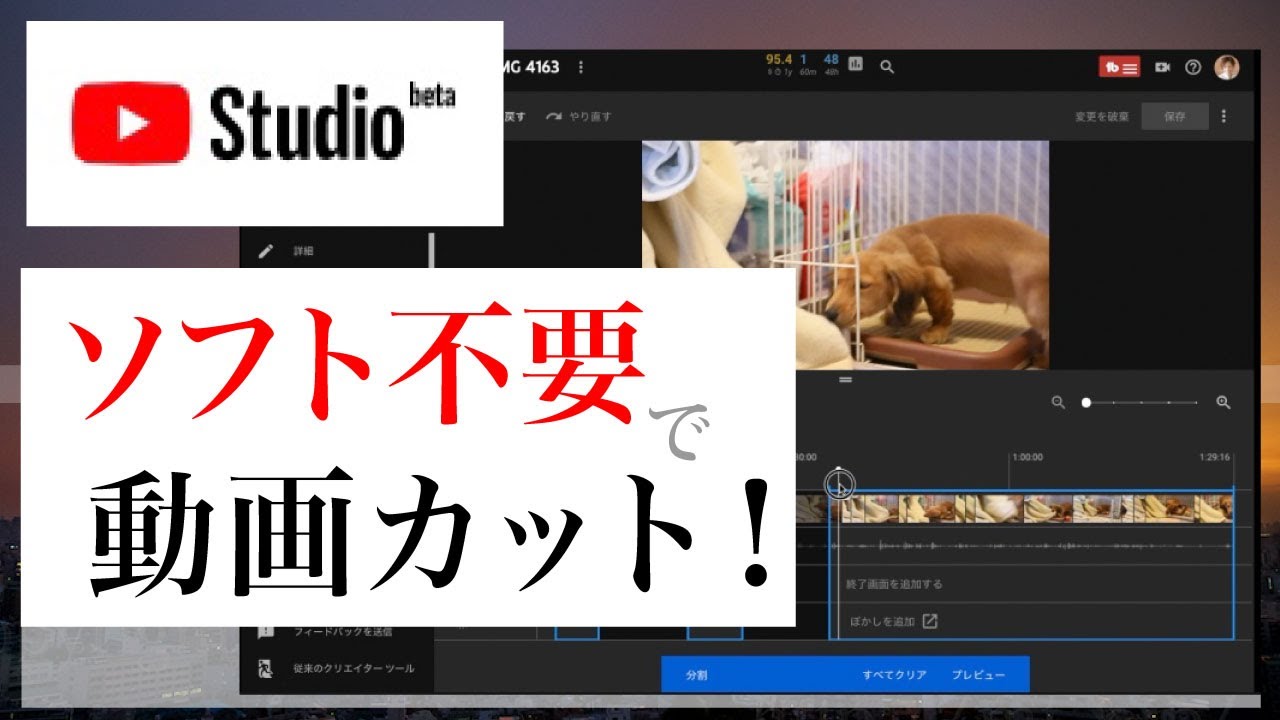Image resolution: width=1280 pixels, height=720 pixels.
Task: Click the 分割 split button
Action: 696,675
